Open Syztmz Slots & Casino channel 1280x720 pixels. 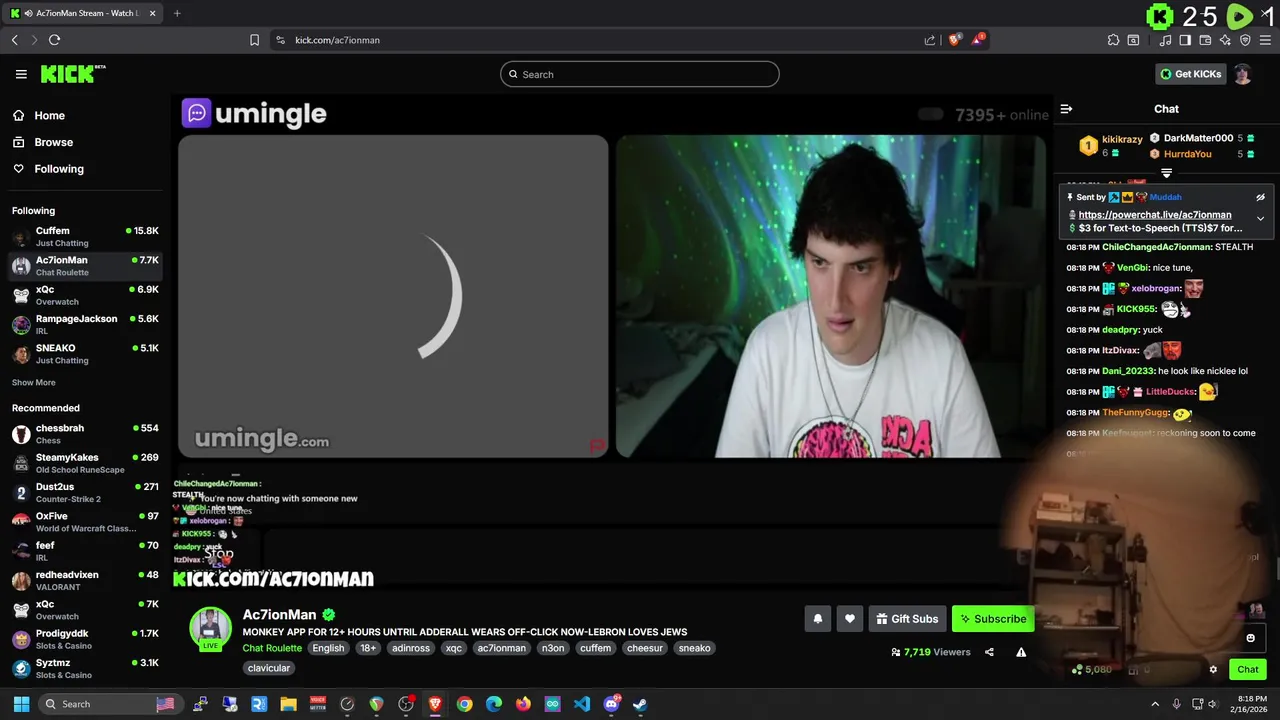pos(85,669)
